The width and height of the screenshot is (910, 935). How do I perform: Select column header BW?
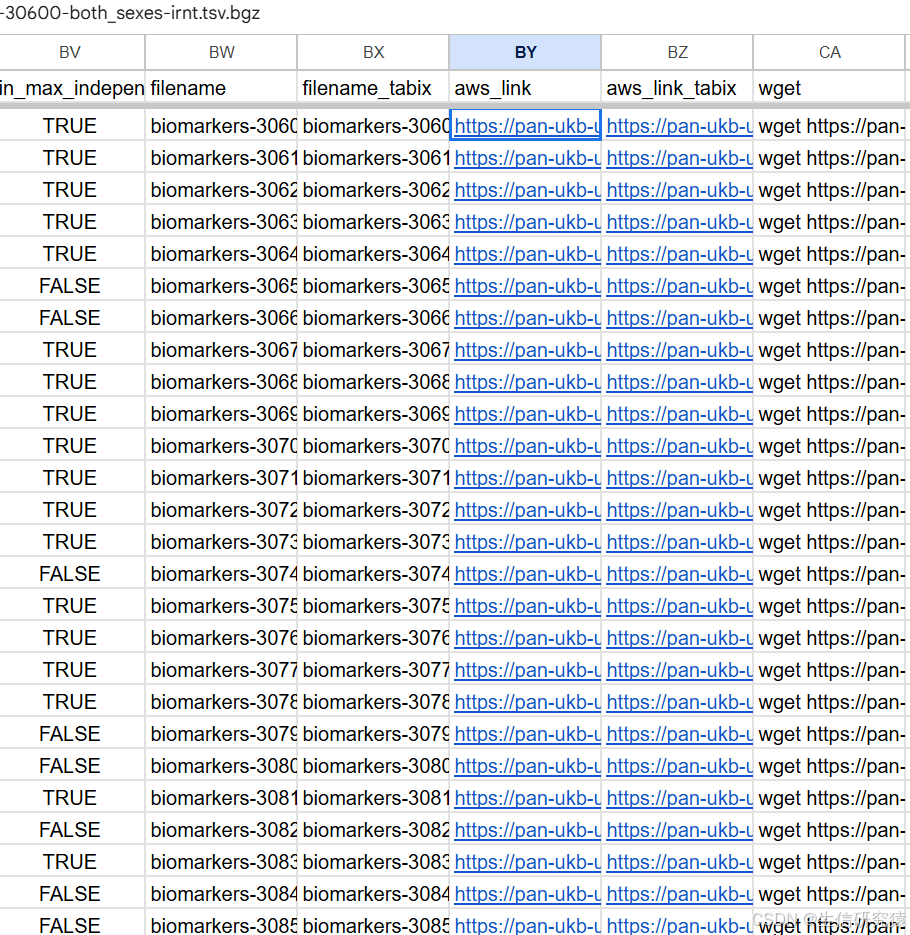tap(221, 52)
